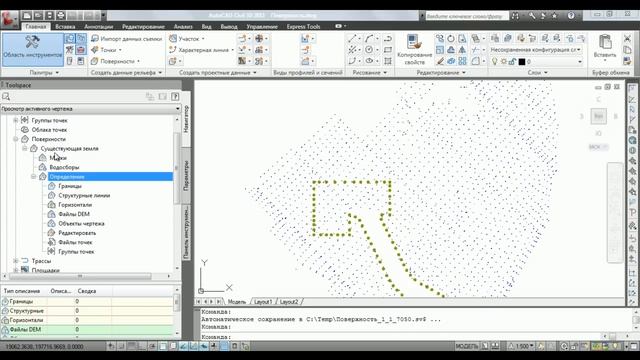640x360 pixels.
Task: Collapse the Существующая земля tree node
Action: coord(24,148)
